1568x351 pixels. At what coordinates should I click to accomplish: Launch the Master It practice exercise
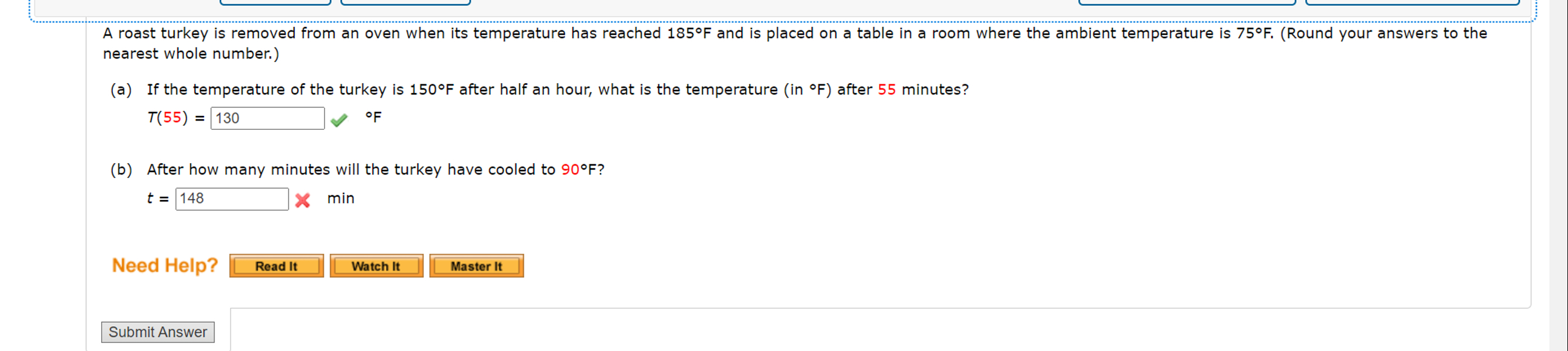coord(477,265)
